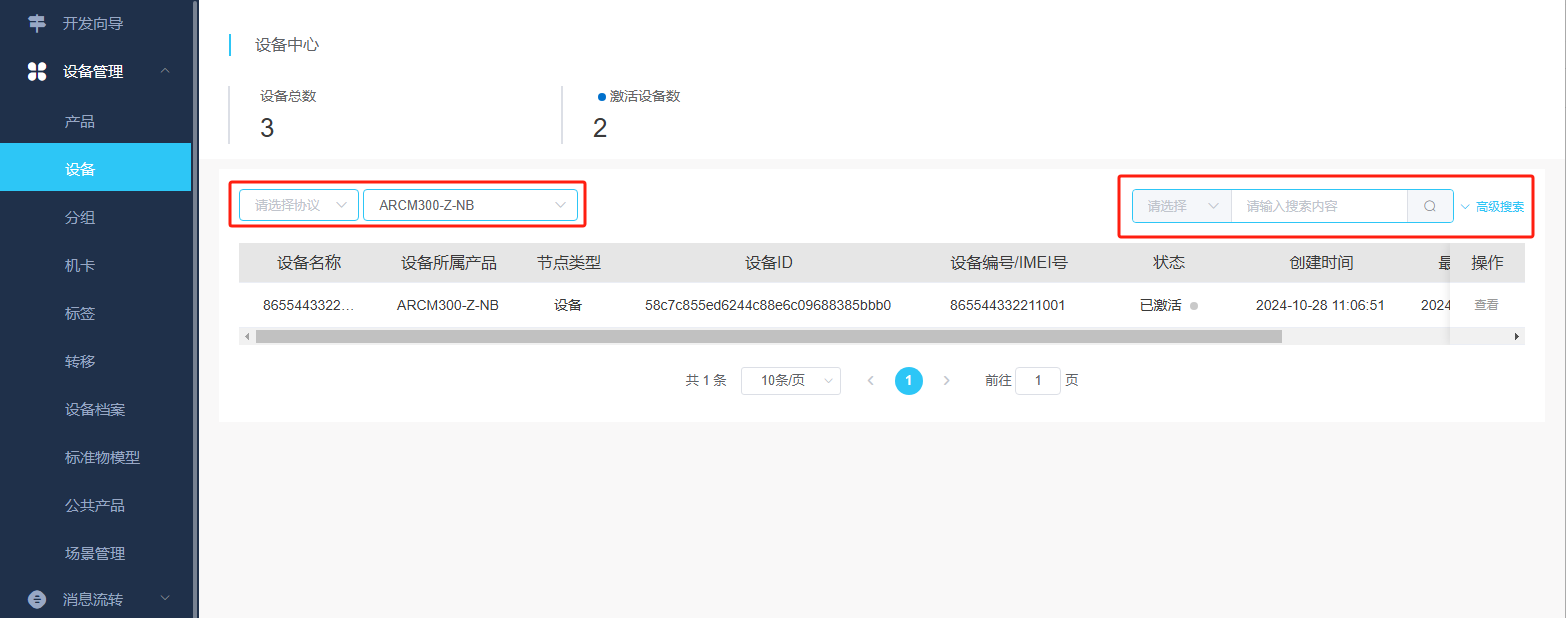Click the search magnifier icon button
Viewport: 1566px width, 618px height.
[x=1430, y=206]
